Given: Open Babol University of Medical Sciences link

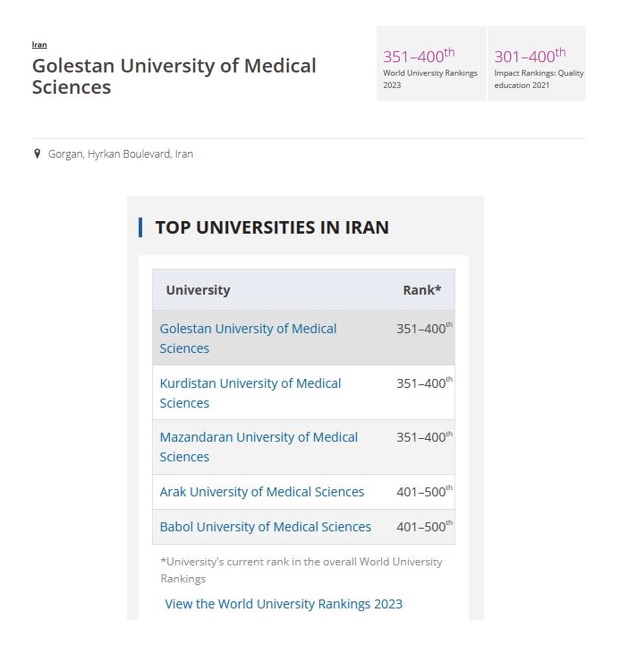Looking at the screenshot, I should tap(265, 527).
